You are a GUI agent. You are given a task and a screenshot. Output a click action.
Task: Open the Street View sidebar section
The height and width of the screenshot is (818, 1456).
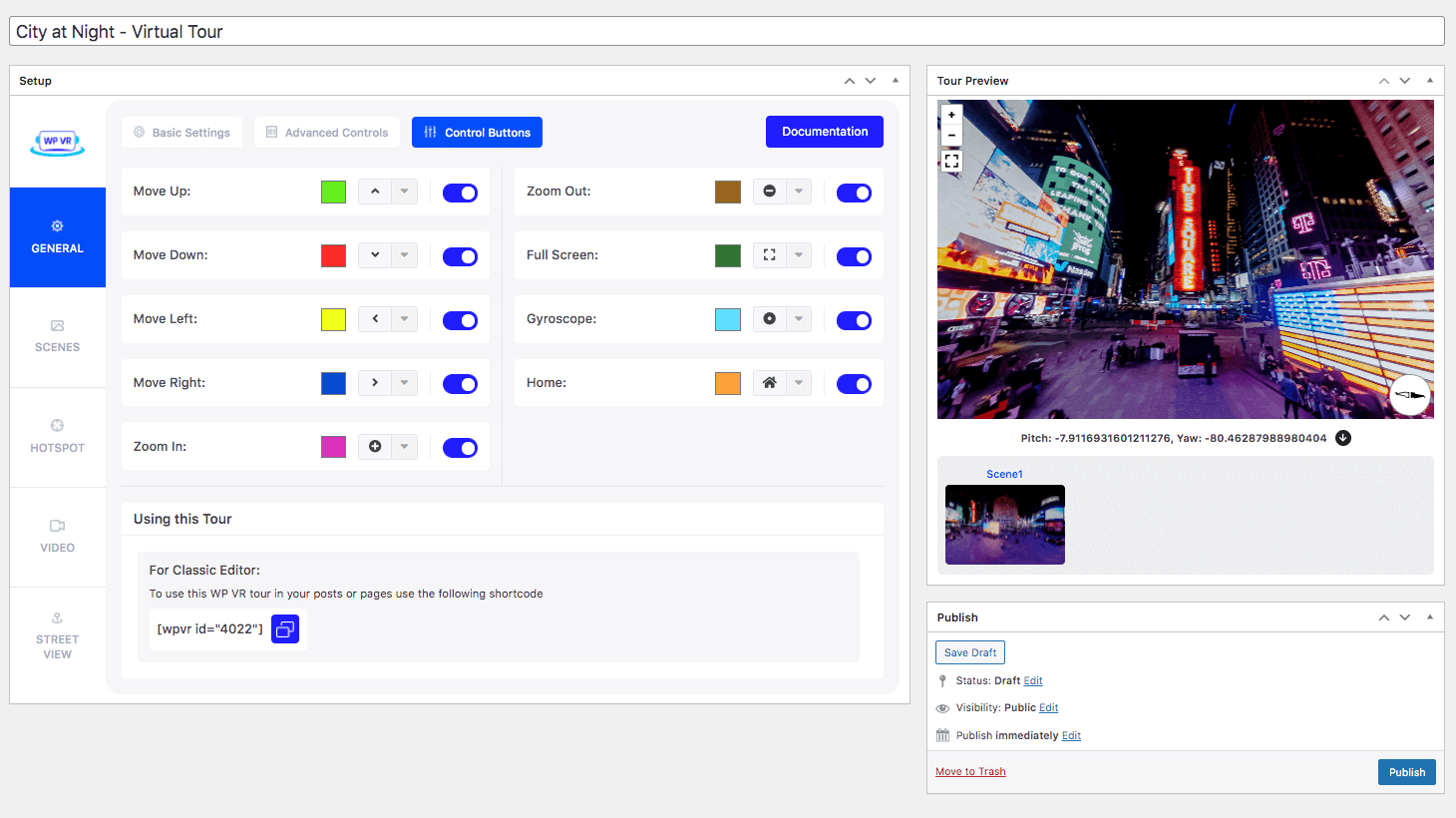(x=58, y=636)
